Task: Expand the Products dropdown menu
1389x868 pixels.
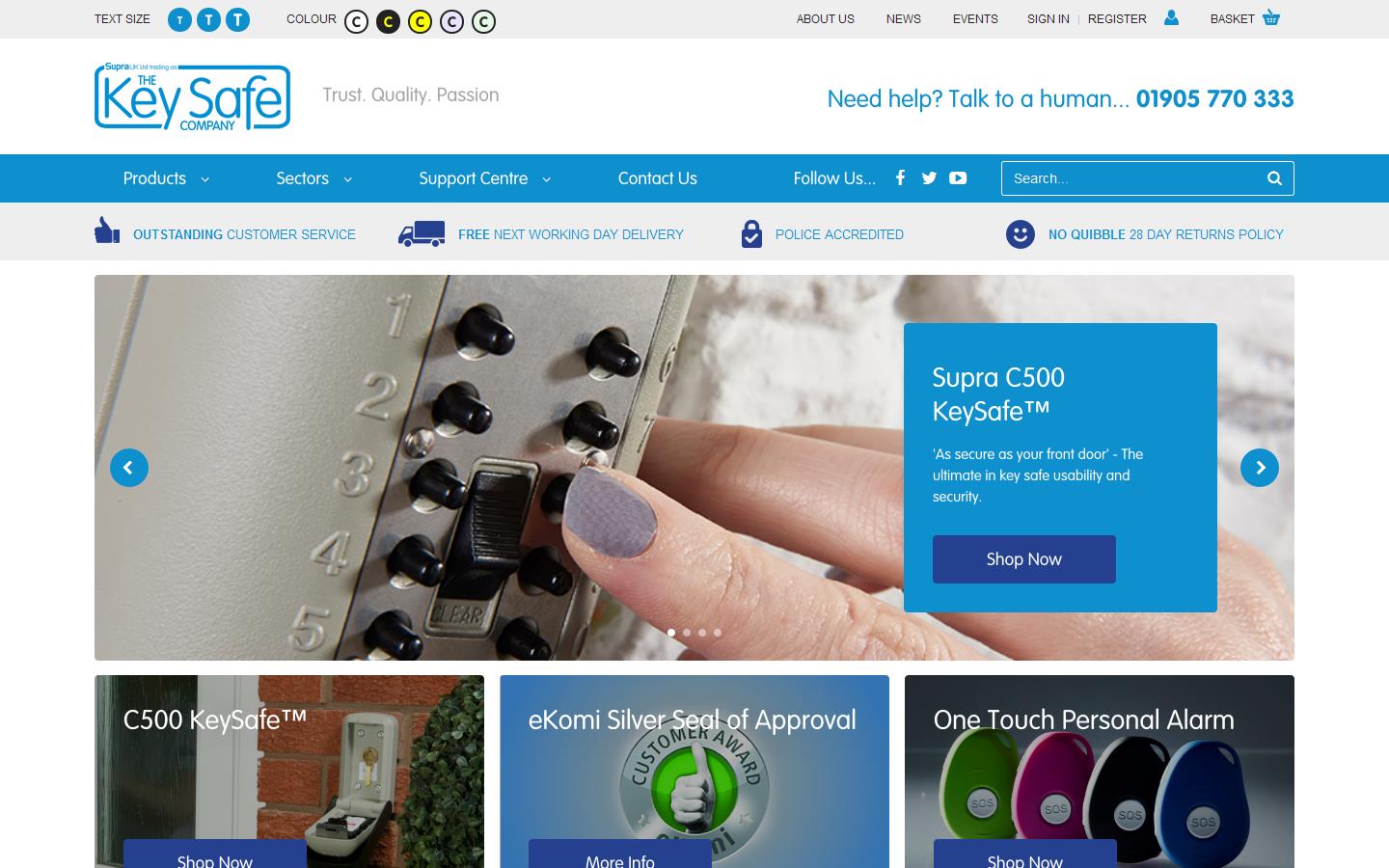Action: (x=166, y=178)
